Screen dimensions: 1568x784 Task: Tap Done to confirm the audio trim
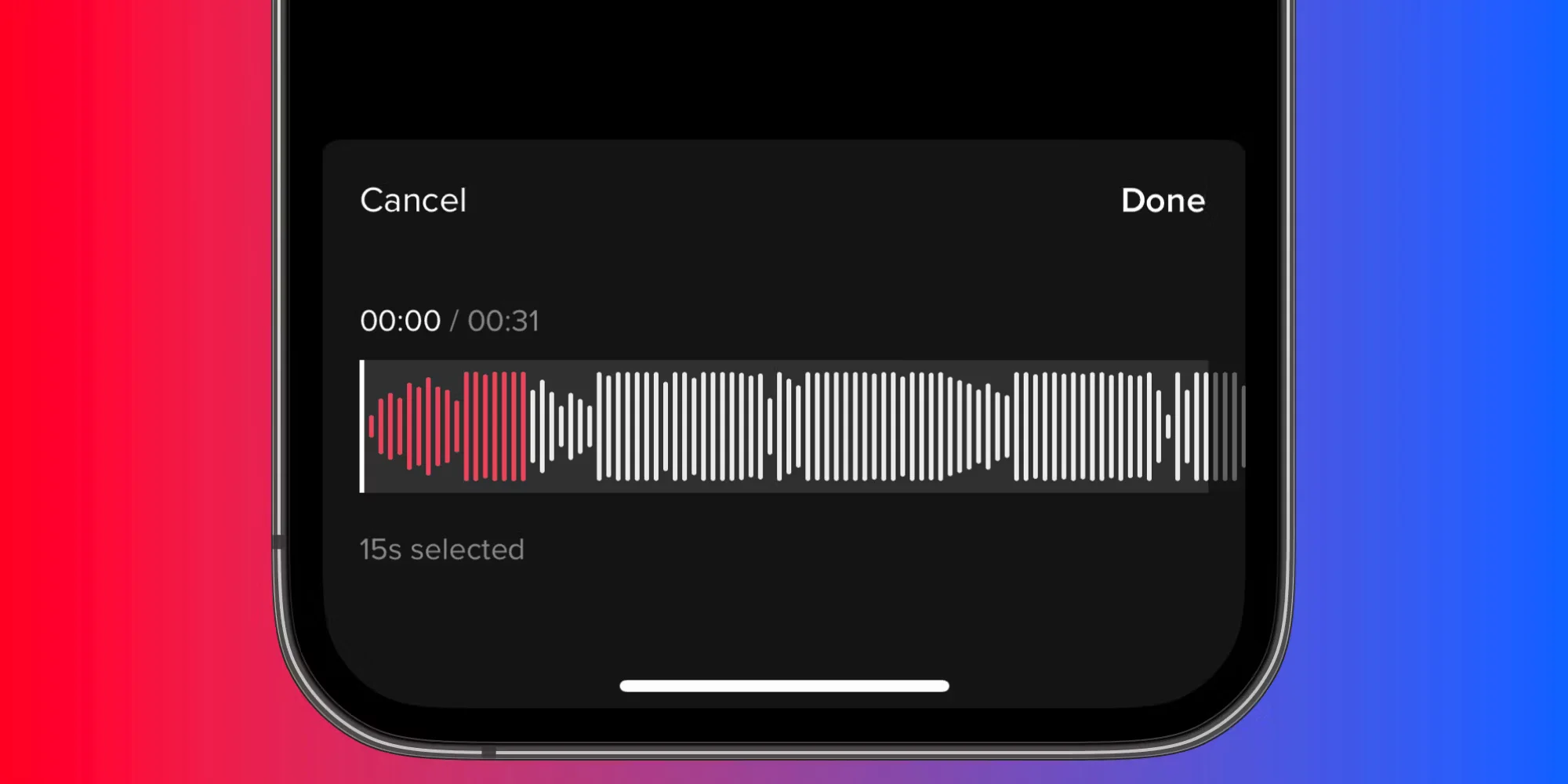coord(1163,201)
